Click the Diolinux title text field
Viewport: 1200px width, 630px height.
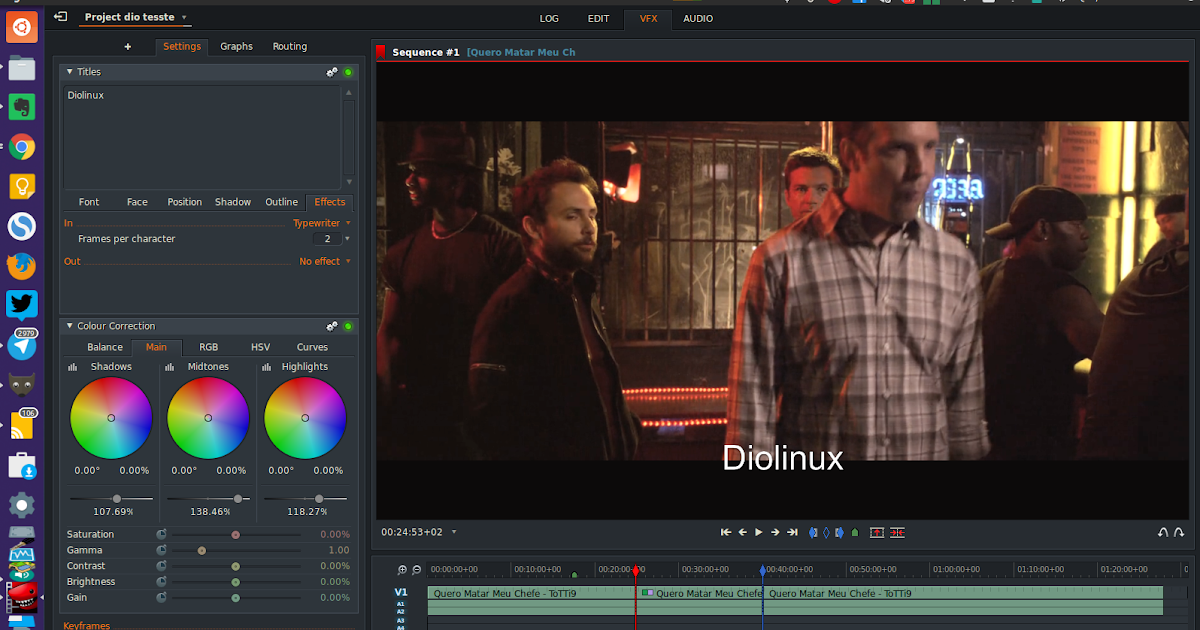click(x=203, y=136)
